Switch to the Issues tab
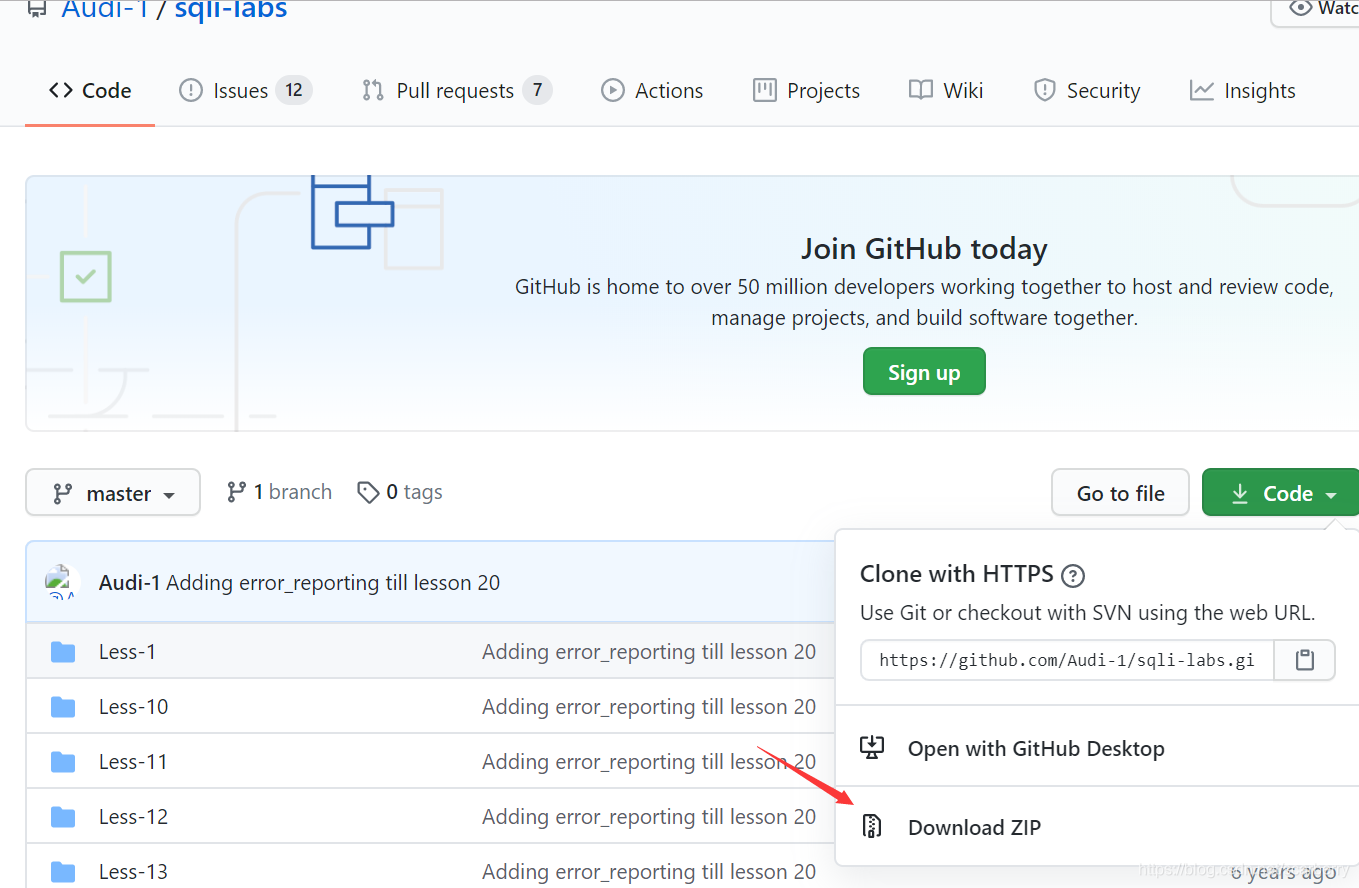 point(245,91)
